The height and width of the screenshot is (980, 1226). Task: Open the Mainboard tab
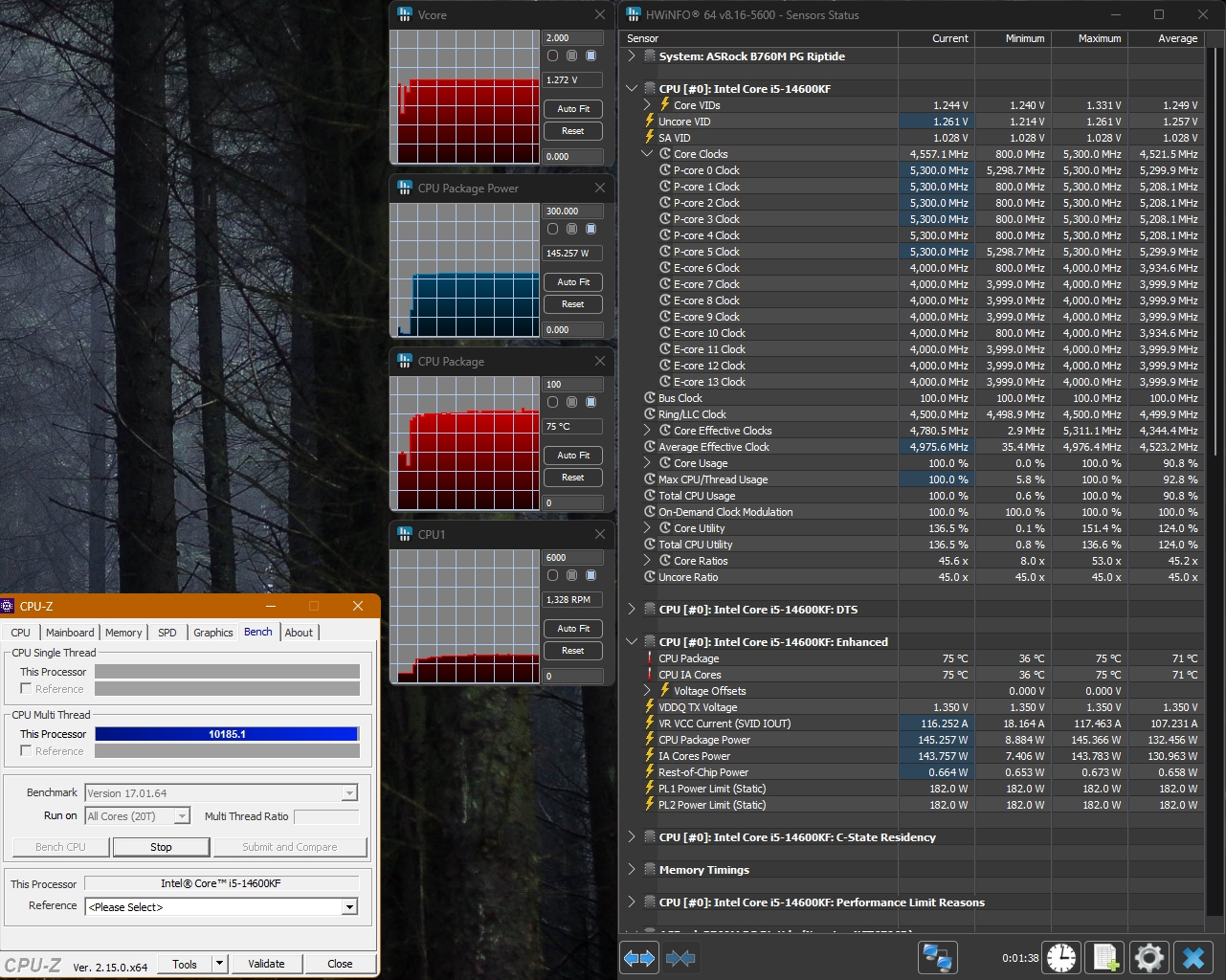(70, 633)
